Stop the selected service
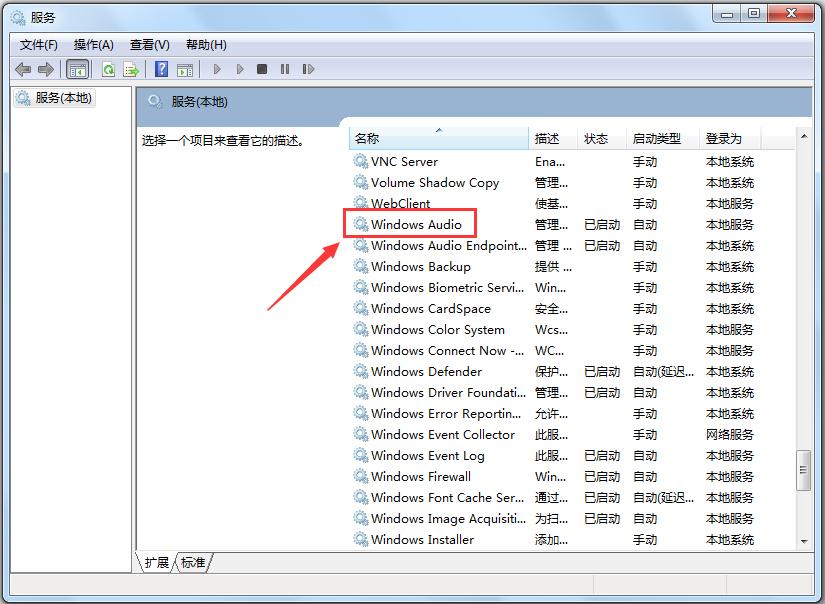 pos(261,68)
